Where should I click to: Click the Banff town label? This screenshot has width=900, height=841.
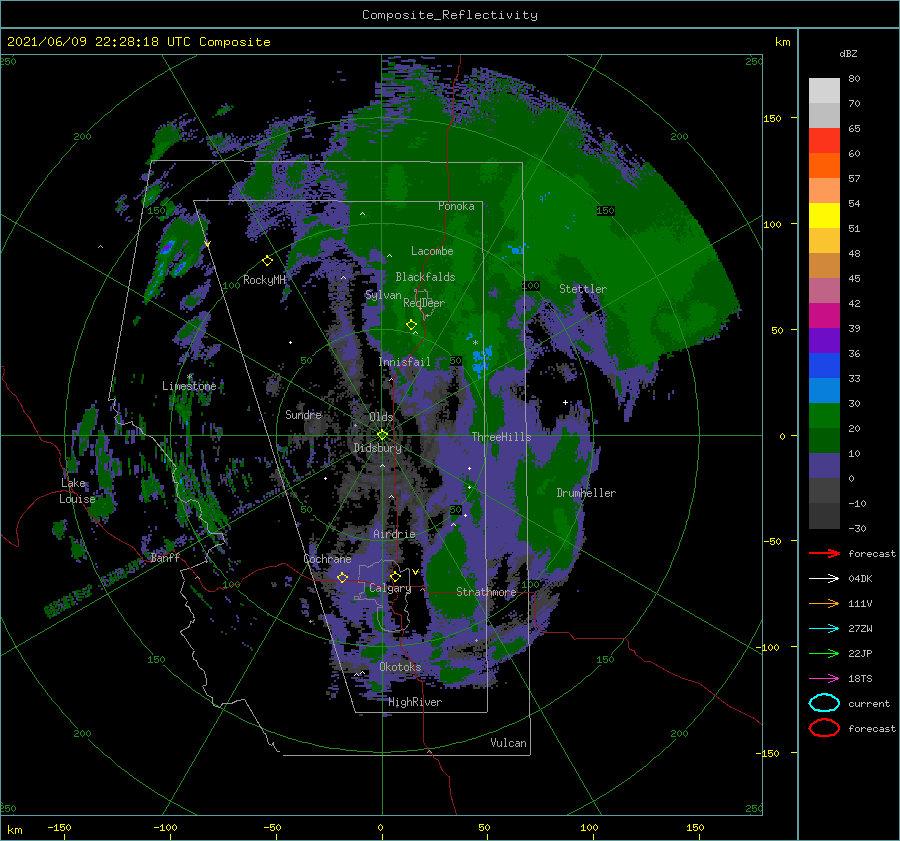pyautogui.click(x=165, y=557)
